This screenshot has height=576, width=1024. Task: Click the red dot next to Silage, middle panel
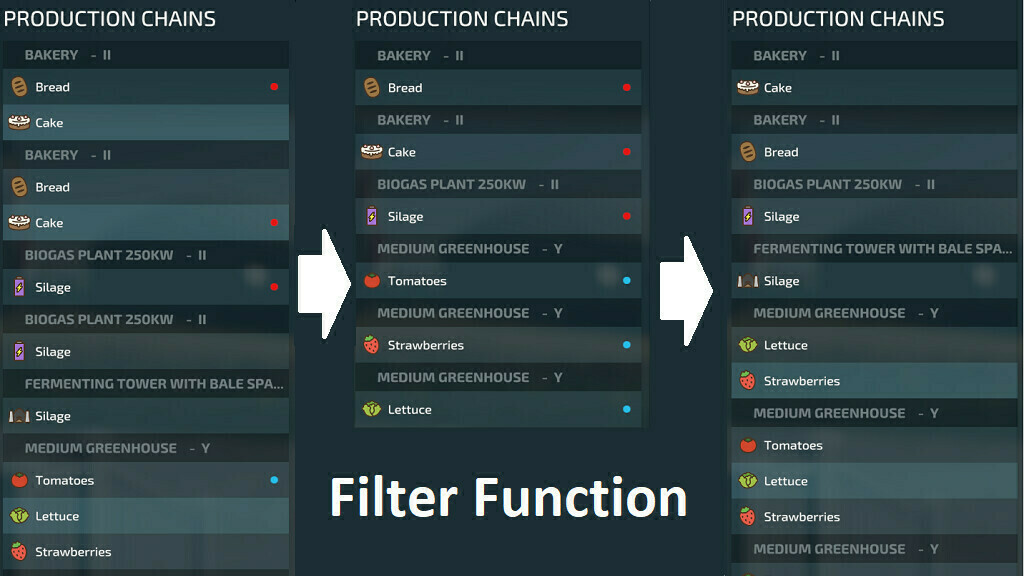click(x=627, y=216)
